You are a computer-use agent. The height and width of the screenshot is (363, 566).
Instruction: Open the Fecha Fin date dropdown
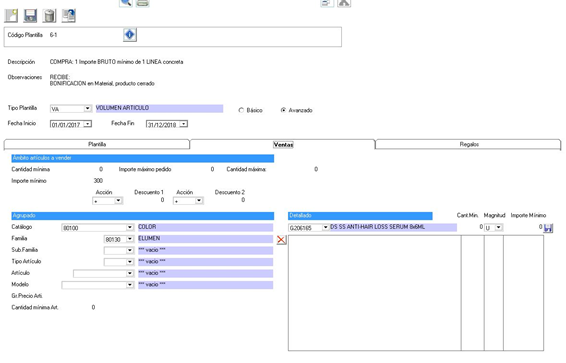pyautogui.click(x=184, y=124)
